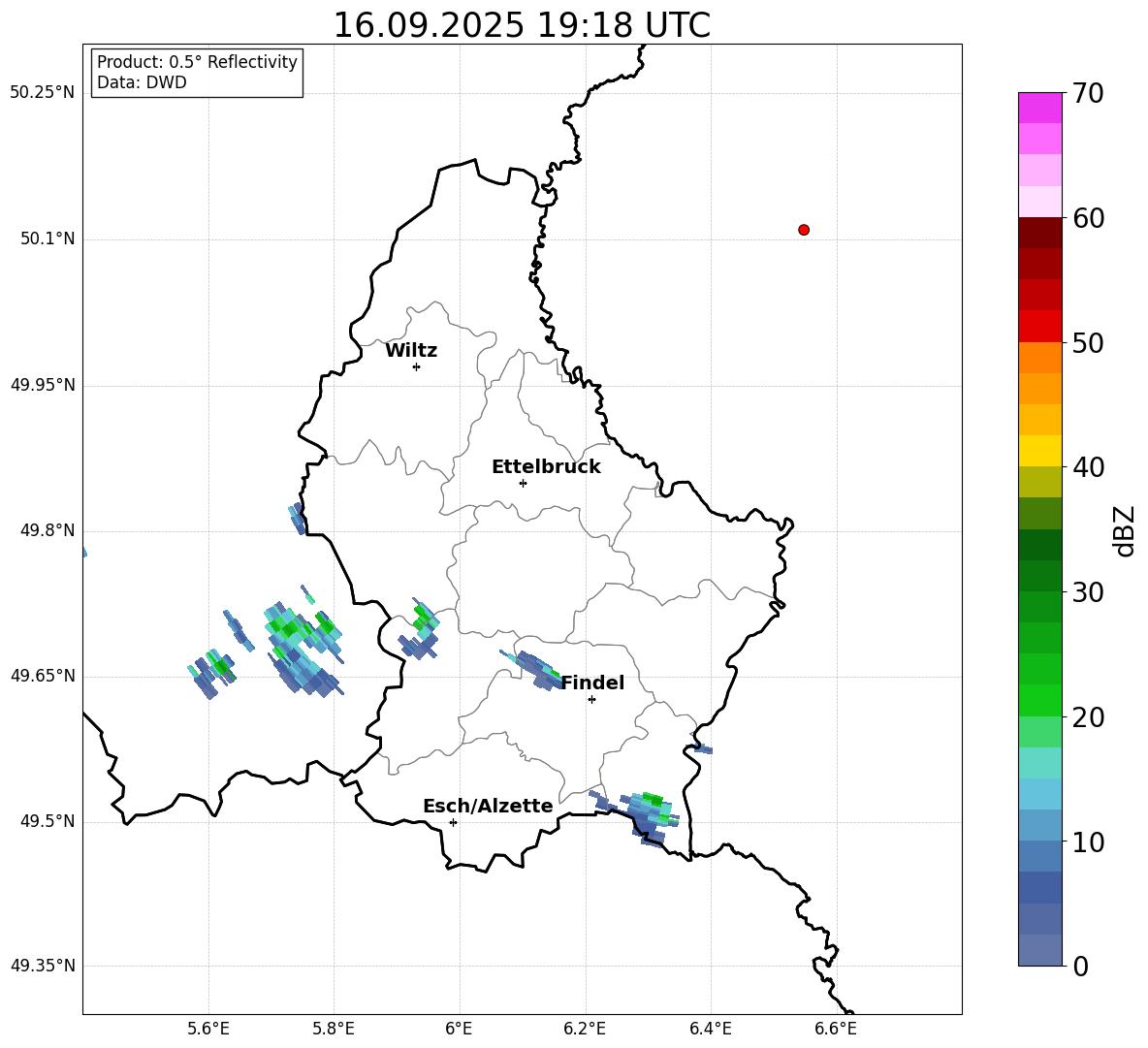Viewport: 1148px width, 1048px height.
Task: Click the Wiltz city label
Action: (x=411, y=351)
